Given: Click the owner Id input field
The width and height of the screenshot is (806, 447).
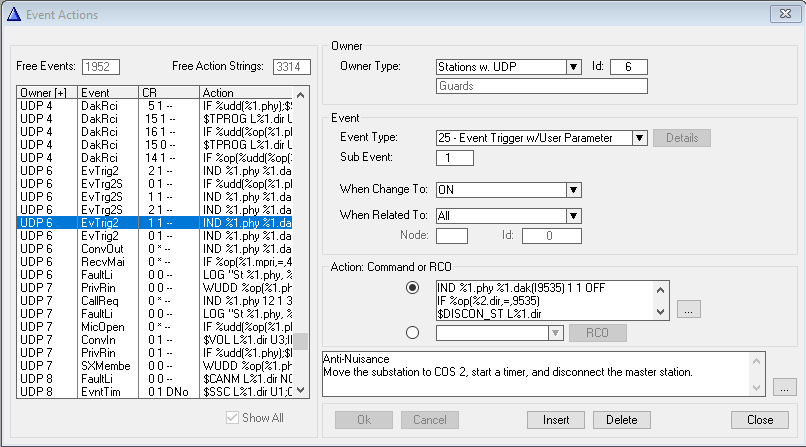Looking at the screenshot, I should point(628,67).
